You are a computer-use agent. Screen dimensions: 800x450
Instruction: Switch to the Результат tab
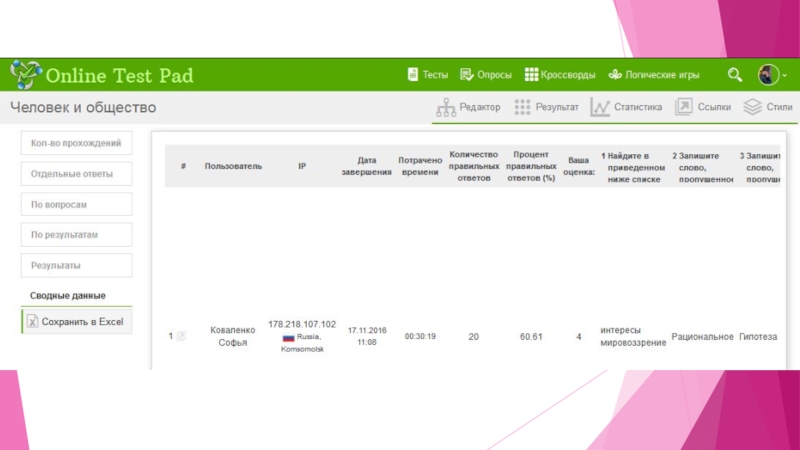point(546,107)
